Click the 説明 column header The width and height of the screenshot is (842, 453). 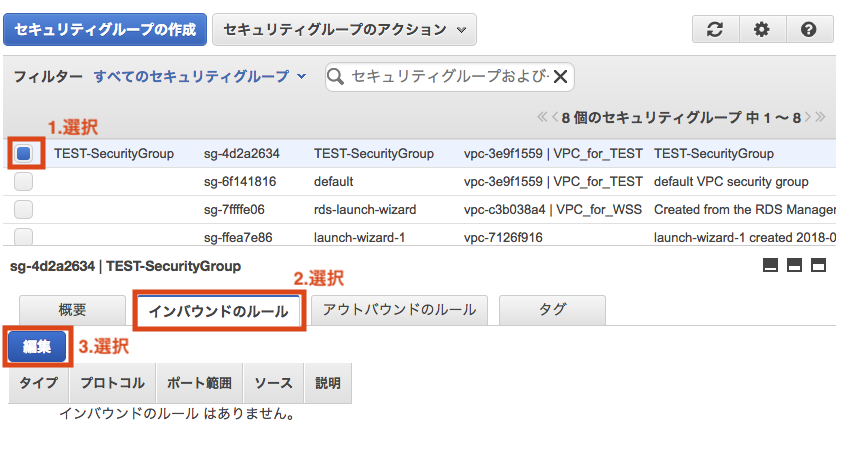click(328, 383)
